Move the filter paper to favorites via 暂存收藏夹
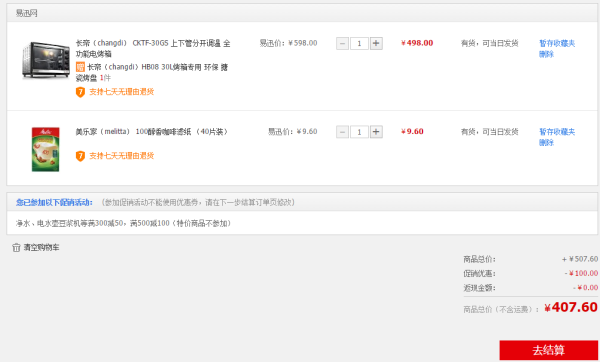The height and width of the screenshot is (362, 600). [557, 132]
